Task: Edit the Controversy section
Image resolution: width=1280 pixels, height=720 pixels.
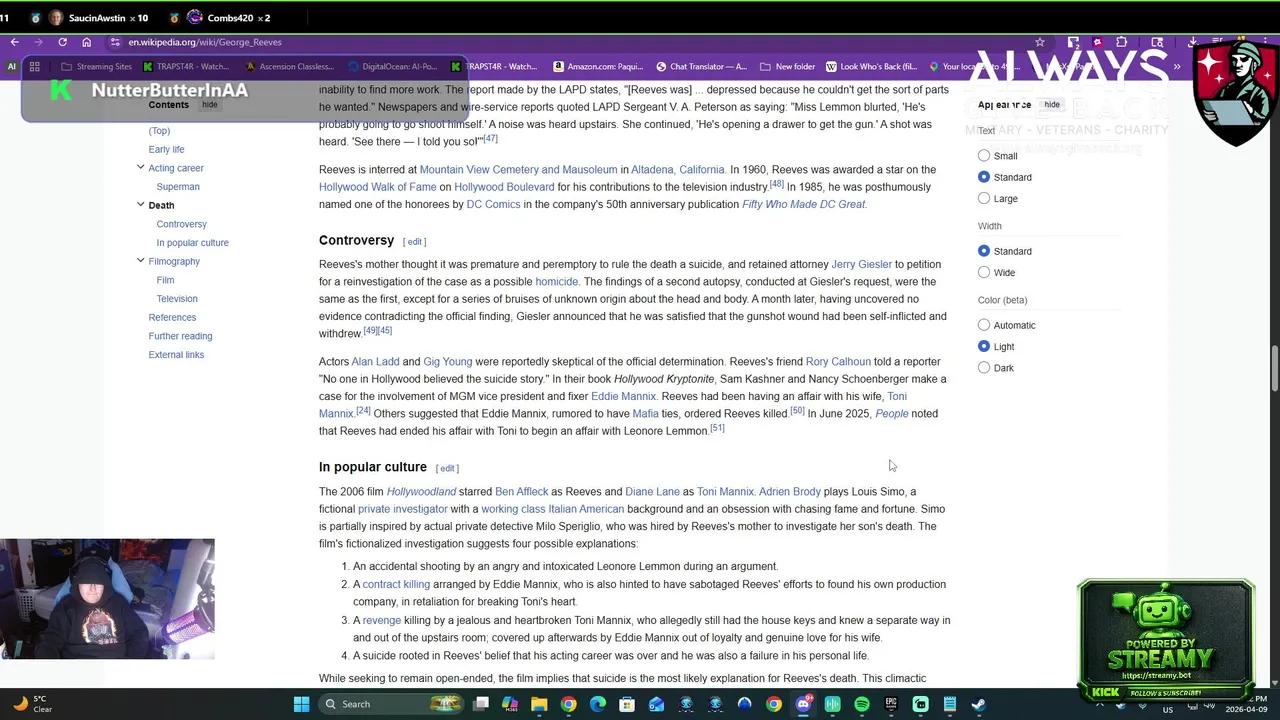Action: 414,242
